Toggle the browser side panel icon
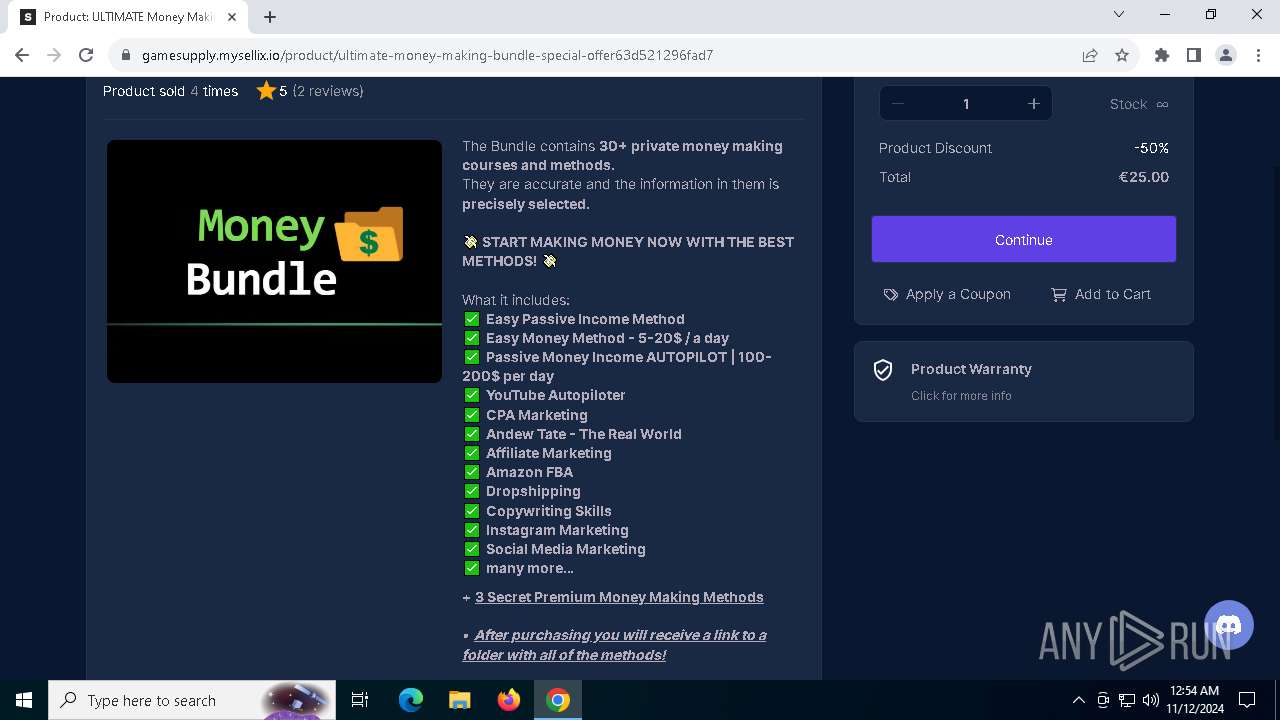The height and width of the screenshot is (720, 1280). point(1194,55)
